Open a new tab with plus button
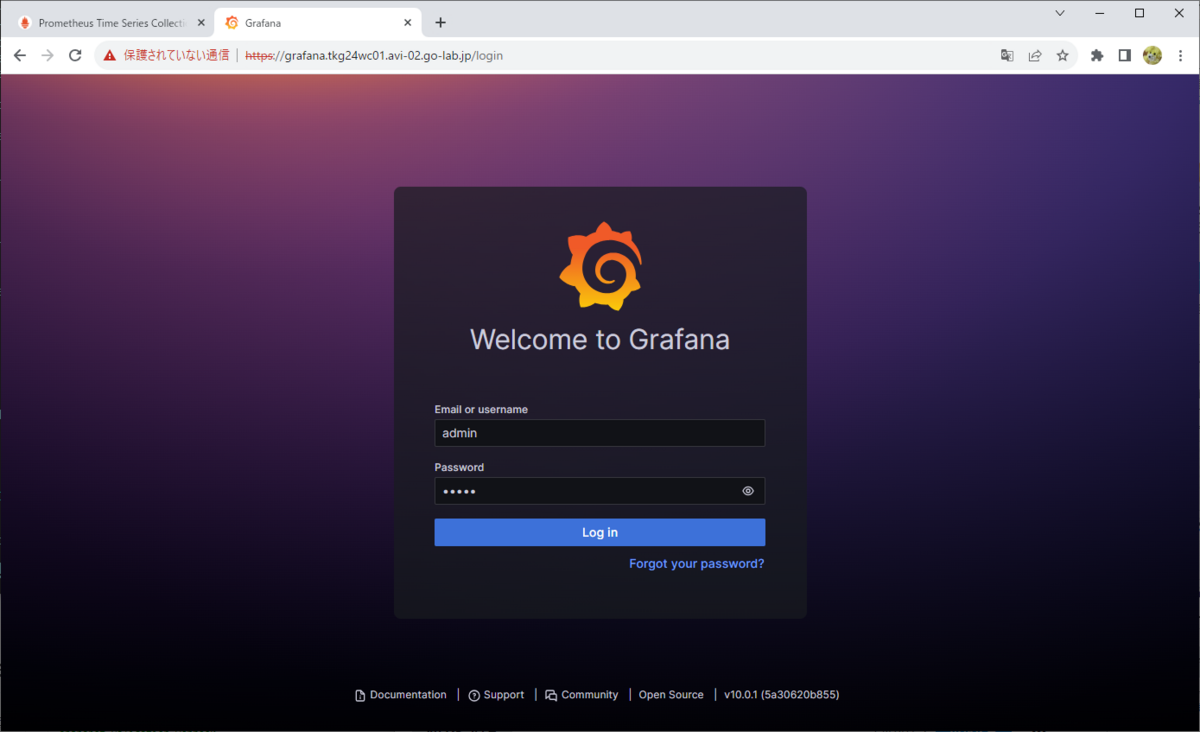Screen dimensions: 1200x732 click(x=441, y=23)
